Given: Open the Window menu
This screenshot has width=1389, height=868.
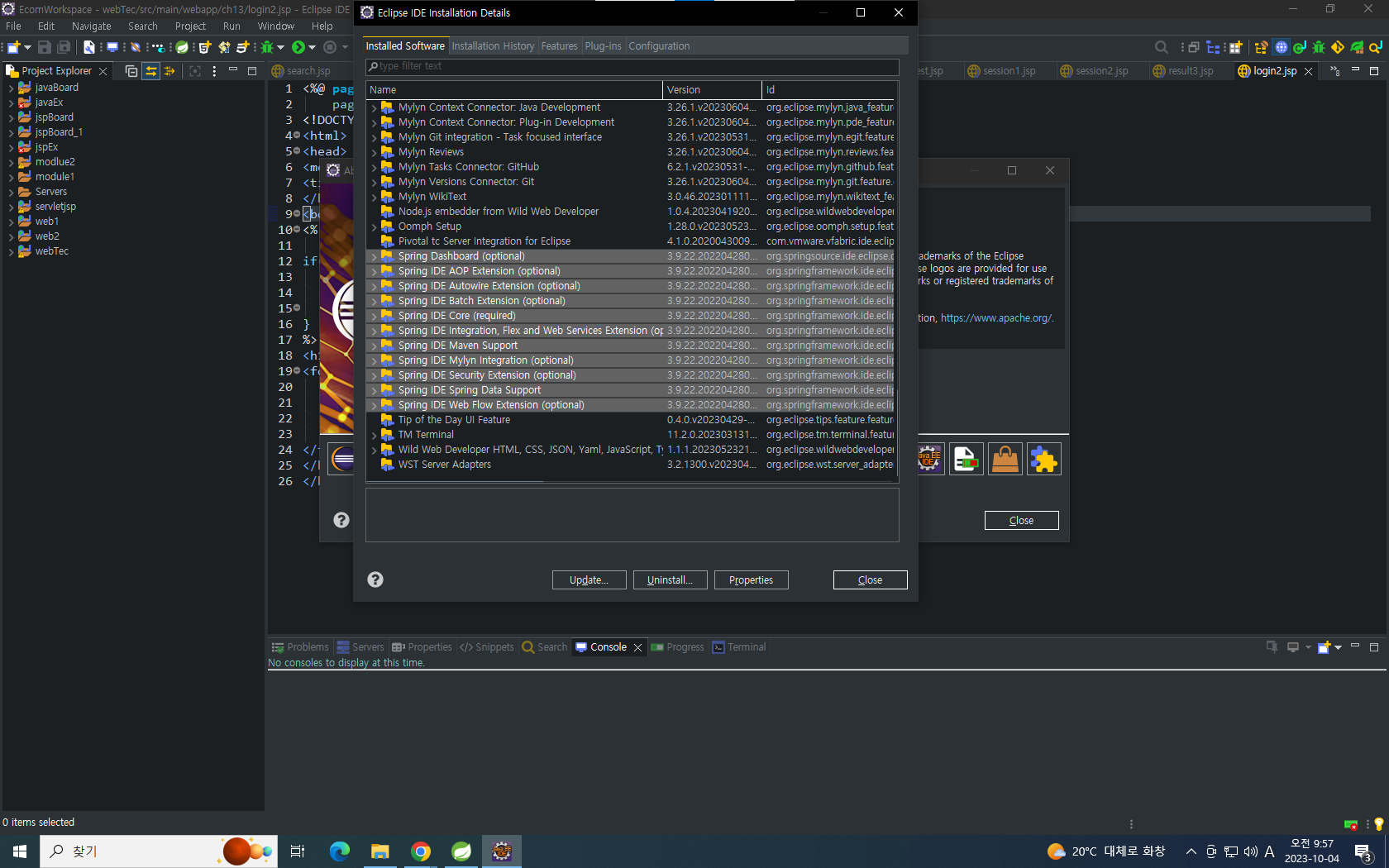Looking at the screenshot, I should (276, 26).
